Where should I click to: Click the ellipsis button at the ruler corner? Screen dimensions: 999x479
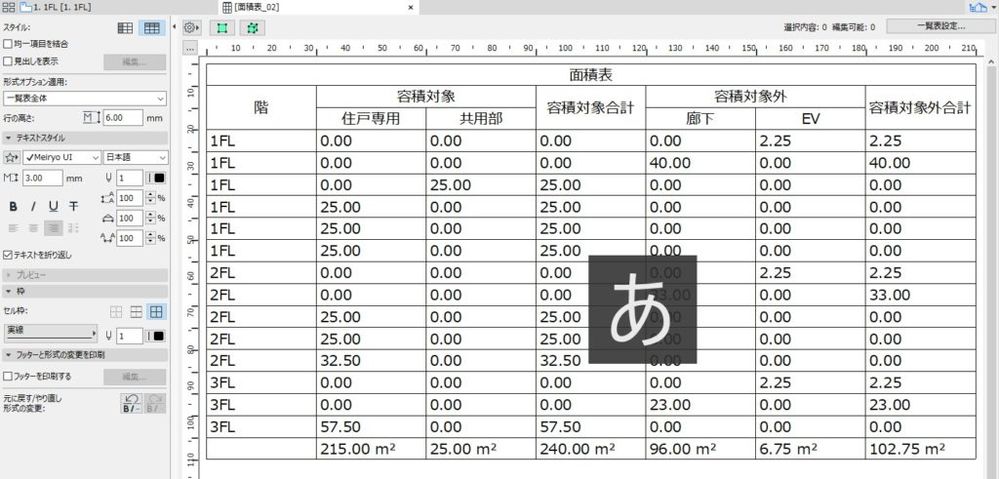190,48
